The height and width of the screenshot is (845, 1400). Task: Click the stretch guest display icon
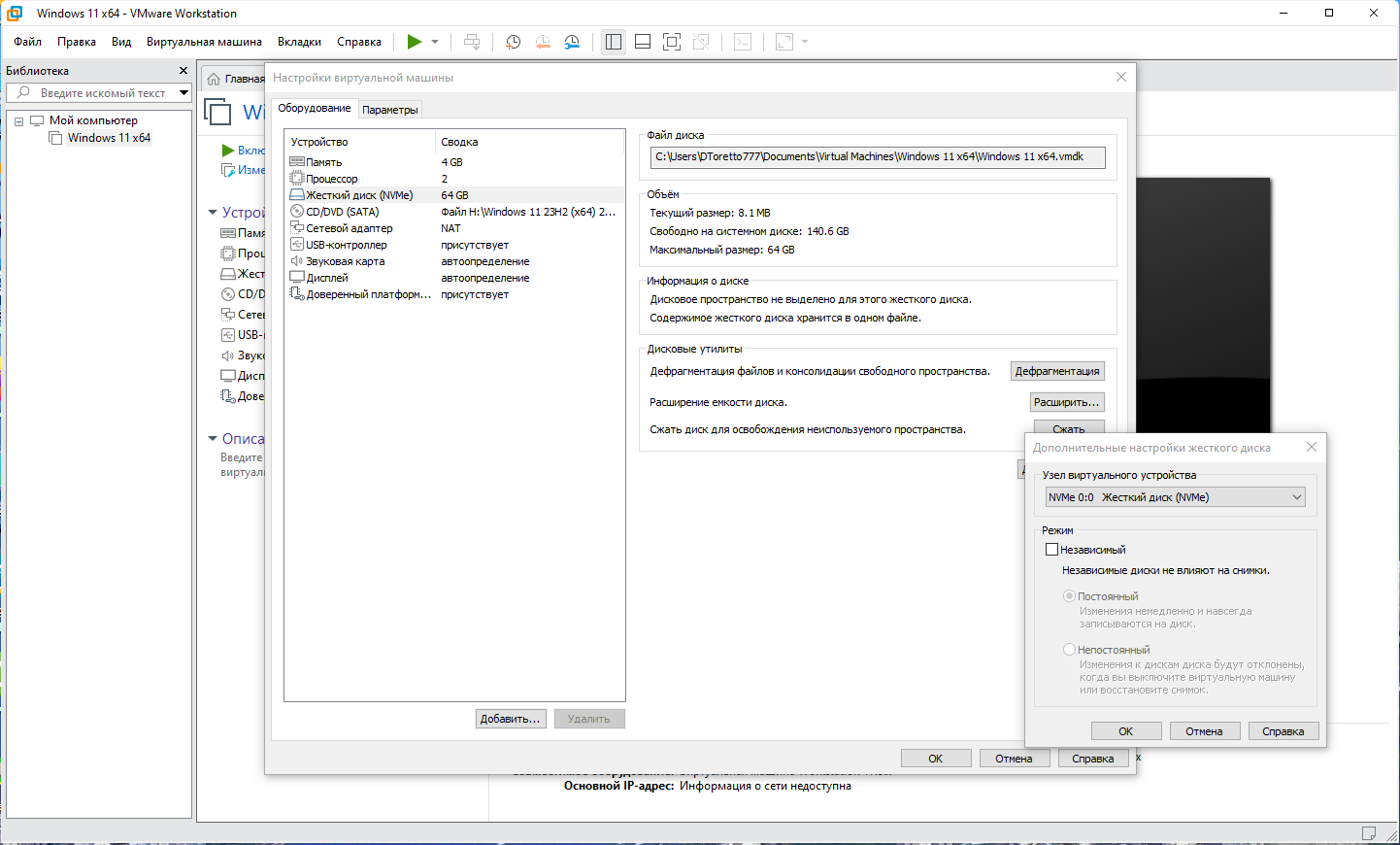tap(784, 42)
